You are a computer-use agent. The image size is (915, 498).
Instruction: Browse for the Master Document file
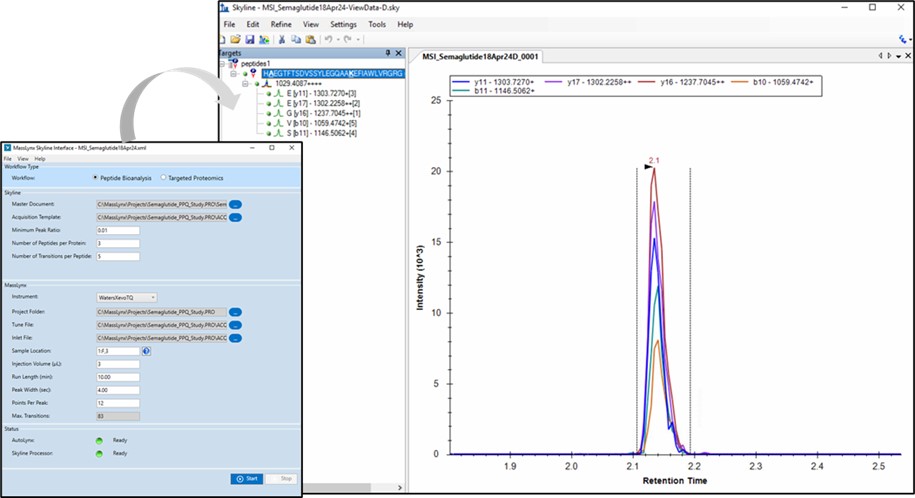235,204
